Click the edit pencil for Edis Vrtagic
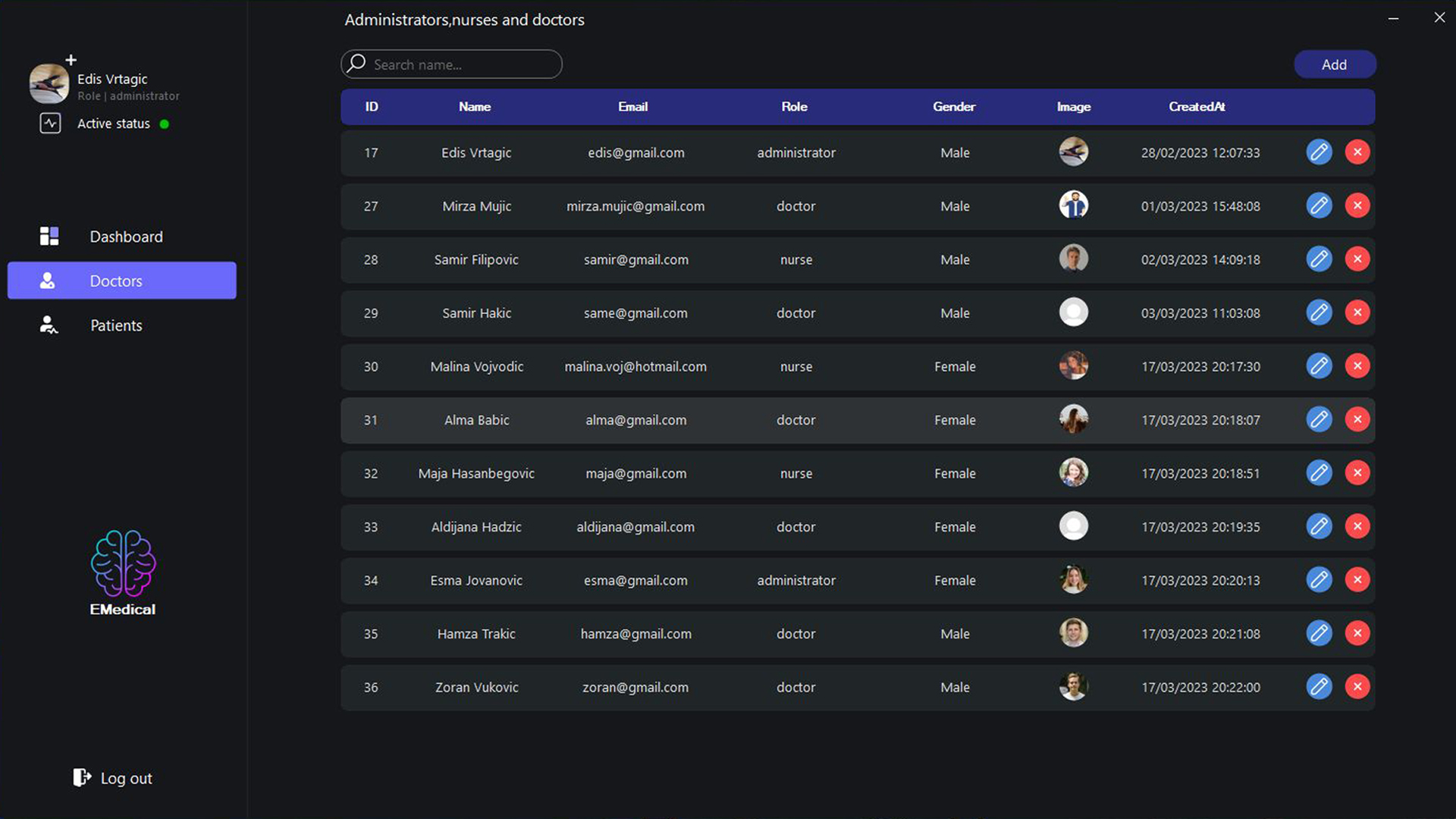The image size is (1456, 819). tap(1319, 152)
